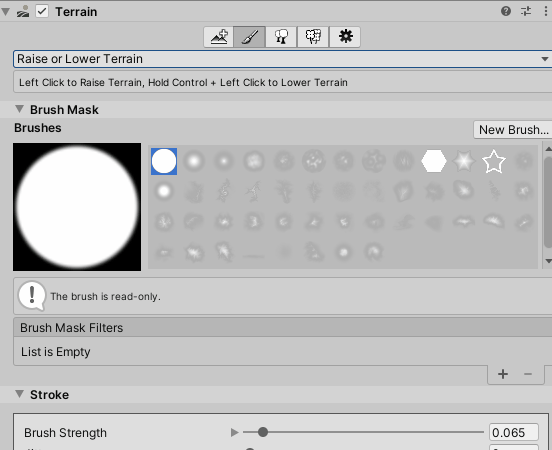The height and width of the screenshot is (450, 552).
Task: Click the Brush Mask Filters header
Action: coord(283,327)
